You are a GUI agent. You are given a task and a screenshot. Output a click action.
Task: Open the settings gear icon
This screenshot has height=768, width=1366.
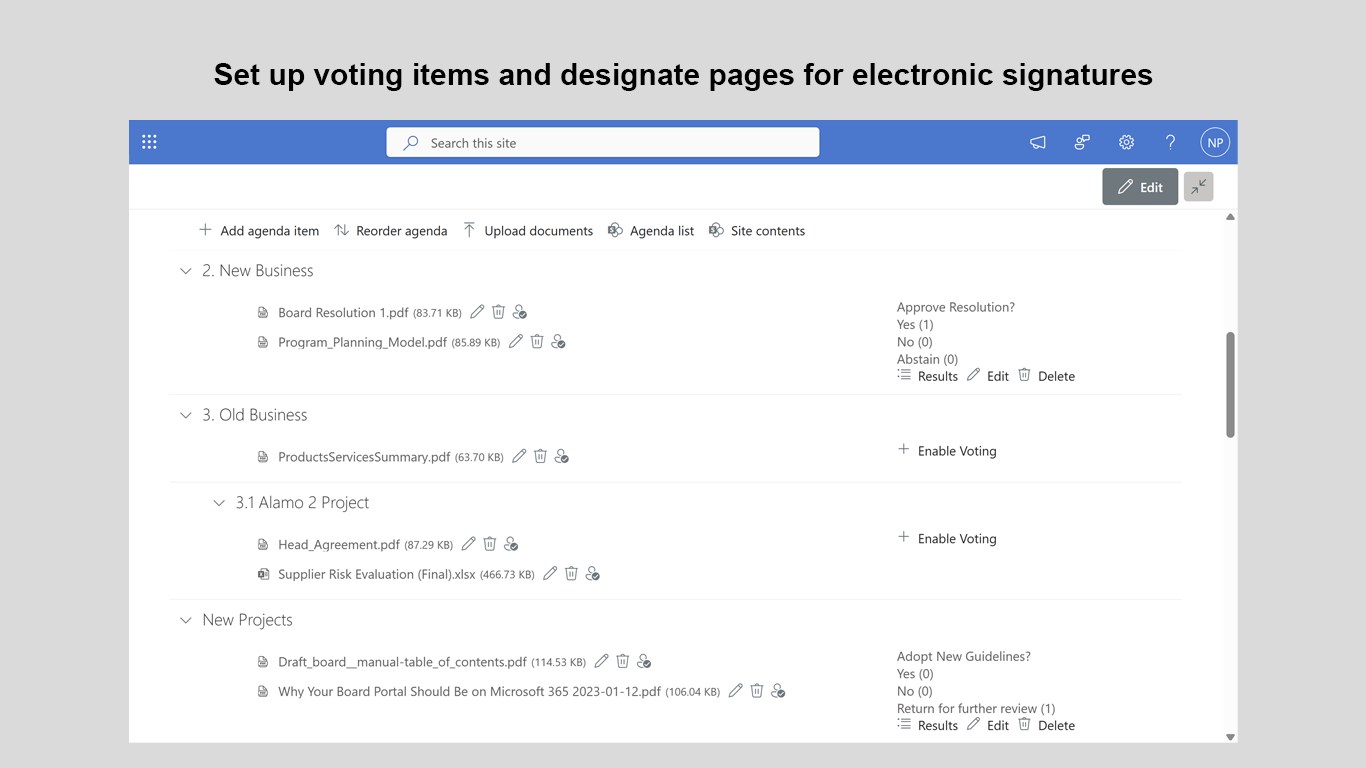[x=1126, y=142]
